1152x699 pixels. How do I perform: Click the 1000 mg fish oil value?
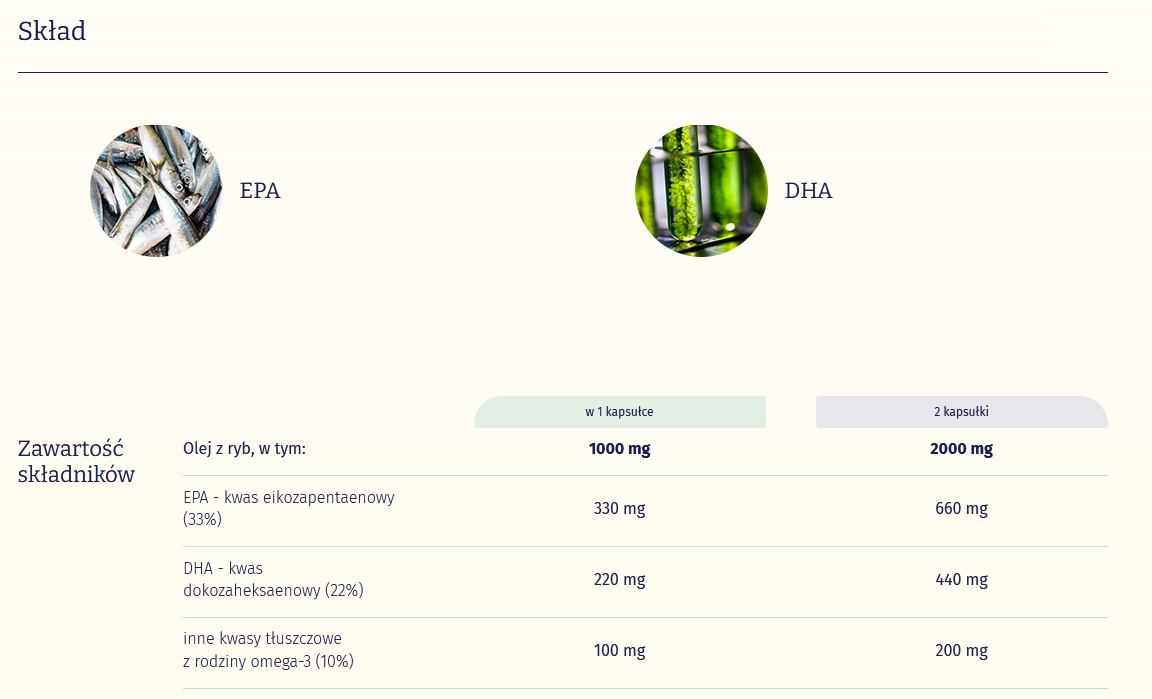(x=619, y=449)
